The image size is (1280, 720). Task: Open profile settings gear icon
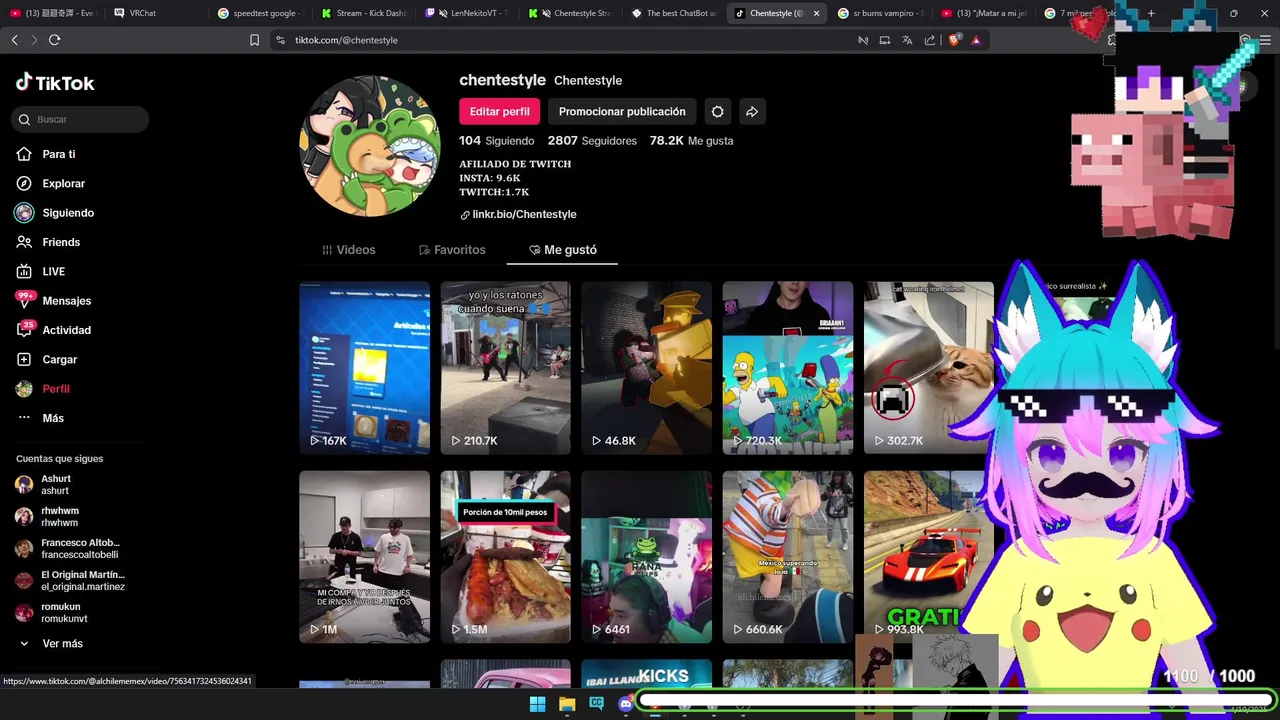(x=717, y=111)
